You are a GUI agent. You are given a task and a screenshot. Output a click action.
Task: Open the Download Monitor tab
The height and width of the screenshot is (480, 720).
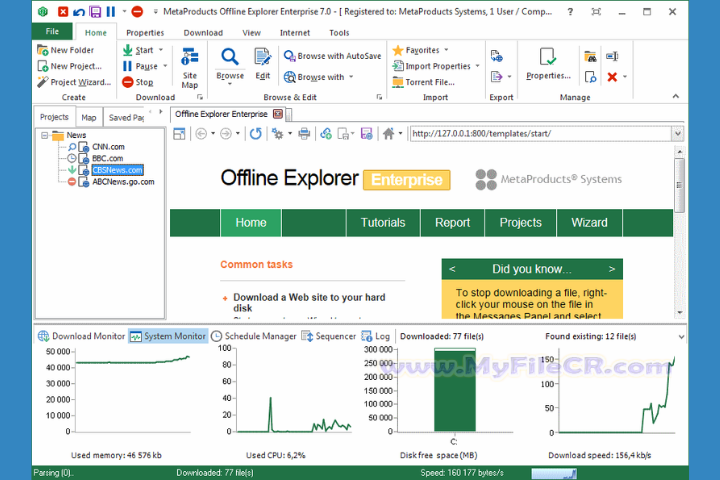click(82, 336)
